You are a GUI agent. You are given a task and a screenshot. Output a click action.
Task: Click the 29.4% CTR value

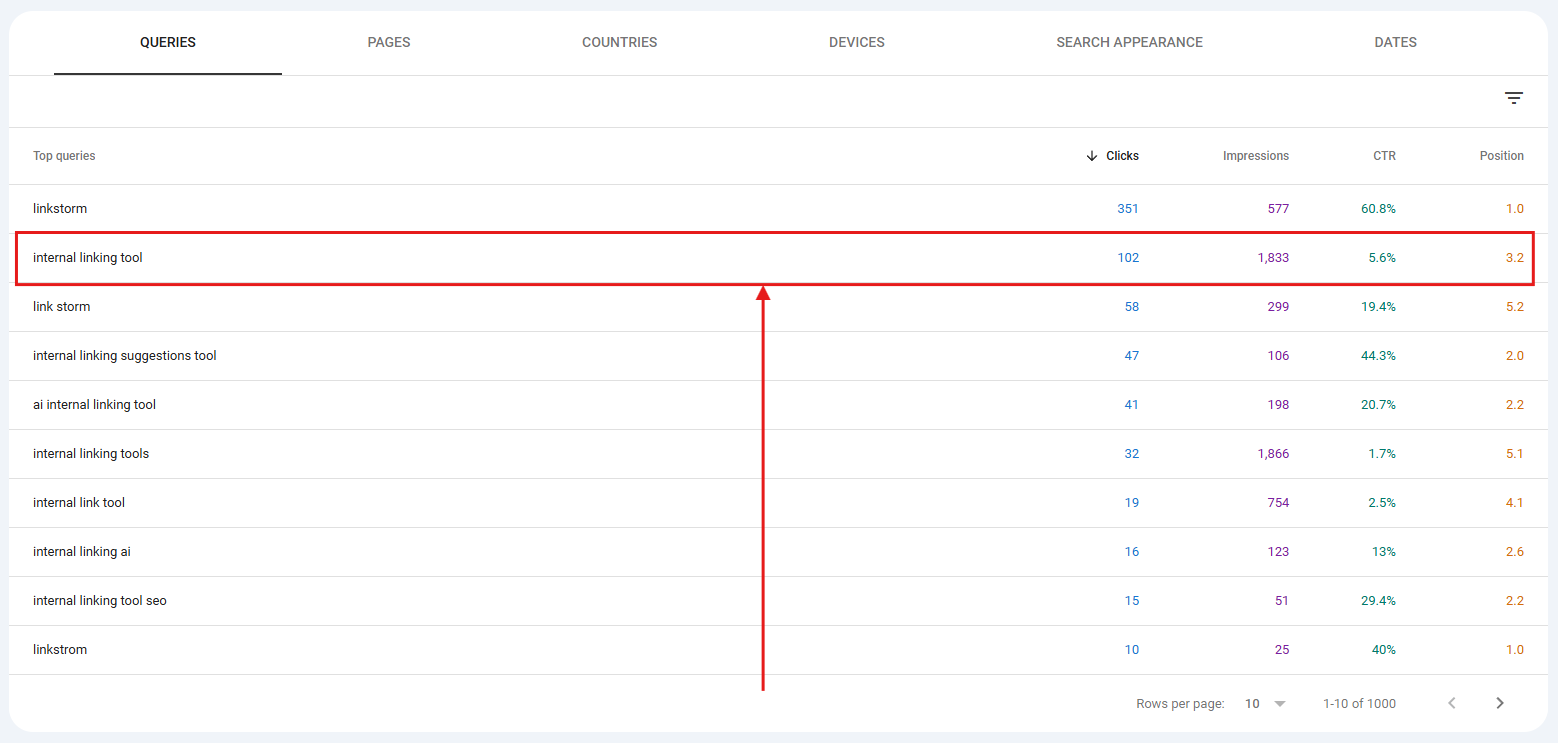pos(1378,601)
